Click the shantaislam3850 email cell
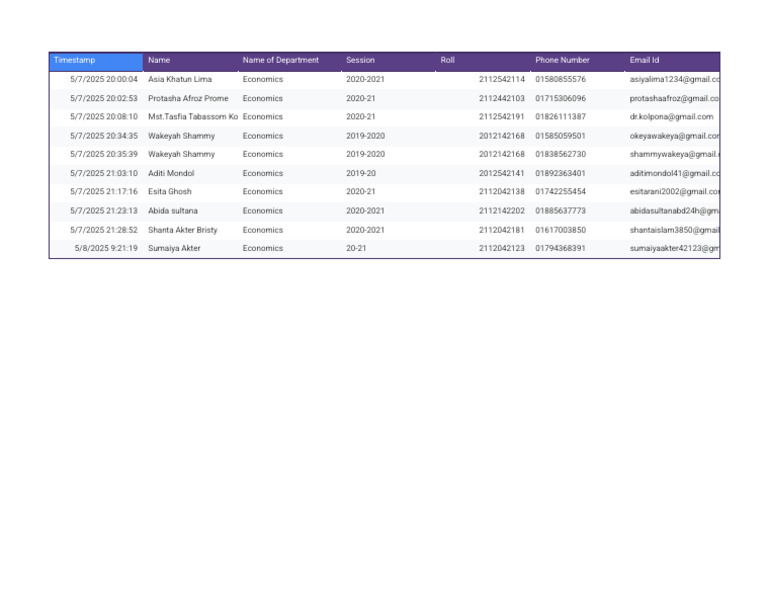This screenshot has height=594, width=768. 674,230
